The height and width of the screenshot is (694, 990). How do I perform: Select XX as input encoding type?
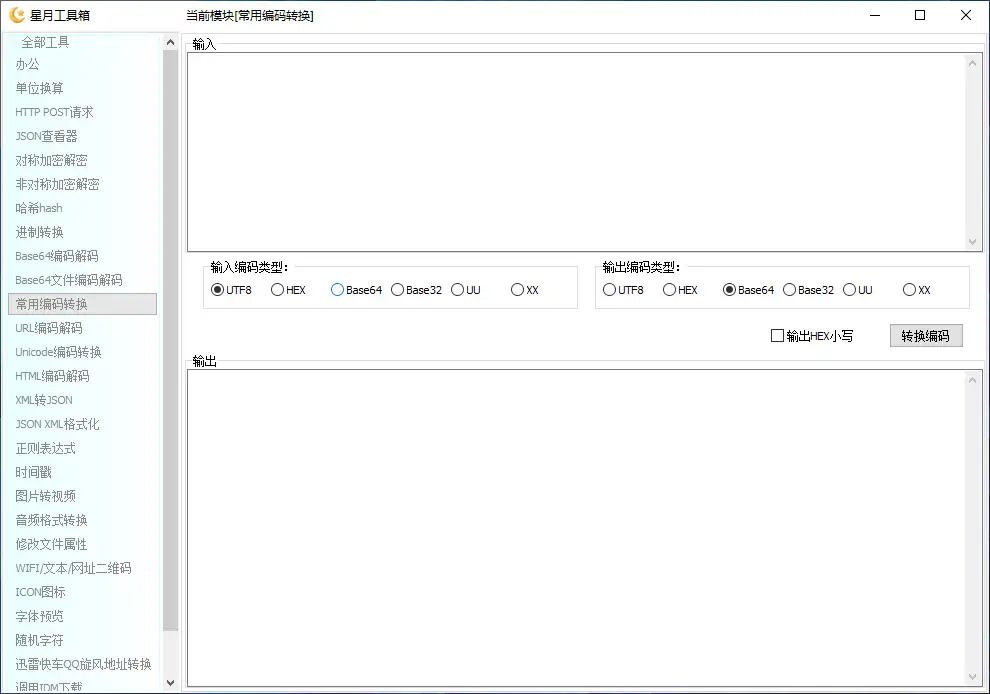click(x=524, y=290)
